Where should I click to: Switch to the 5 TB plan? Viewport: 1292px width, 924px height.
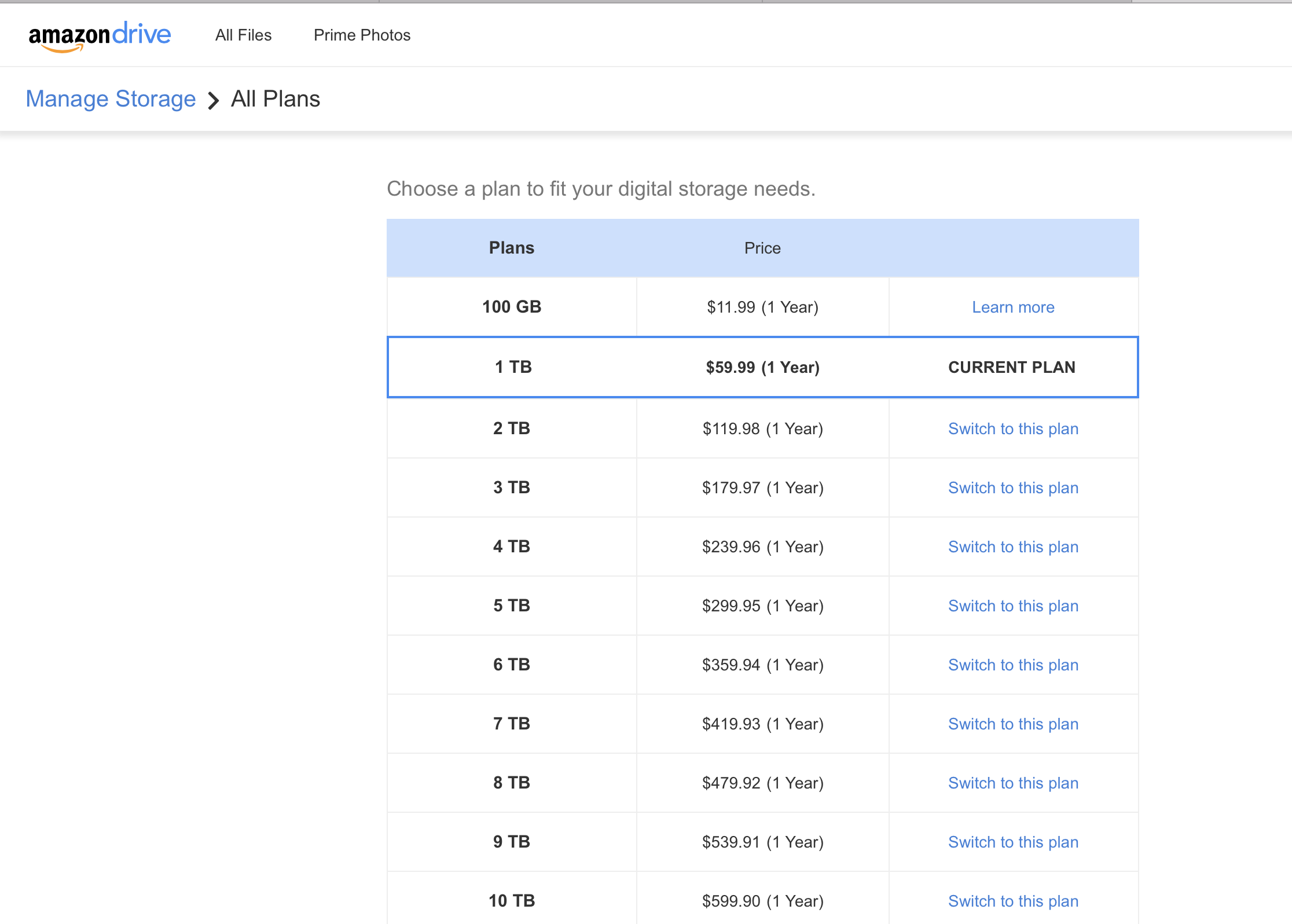coord(1012,606)
